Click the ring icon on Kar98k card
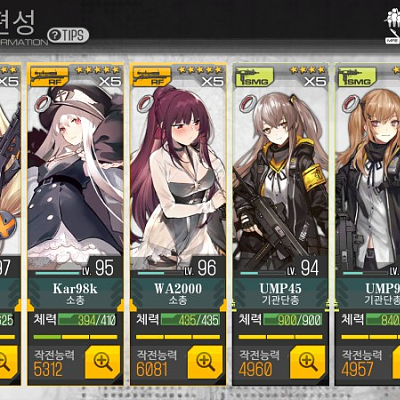The width and height of the screenshot is (400, 400). pyautogui.click(x=44, y=103)
